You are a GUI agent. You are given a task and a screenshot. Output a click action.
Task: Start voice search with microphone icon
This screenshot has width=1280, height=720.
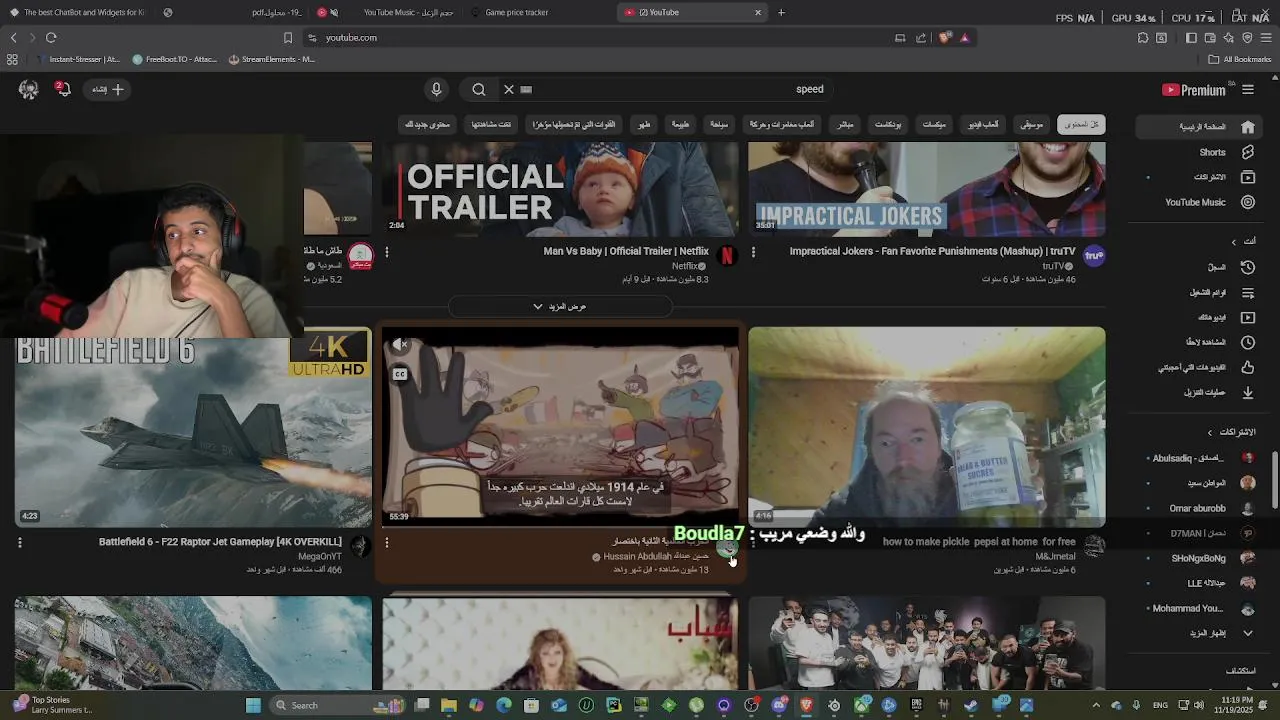coord(436,89)
